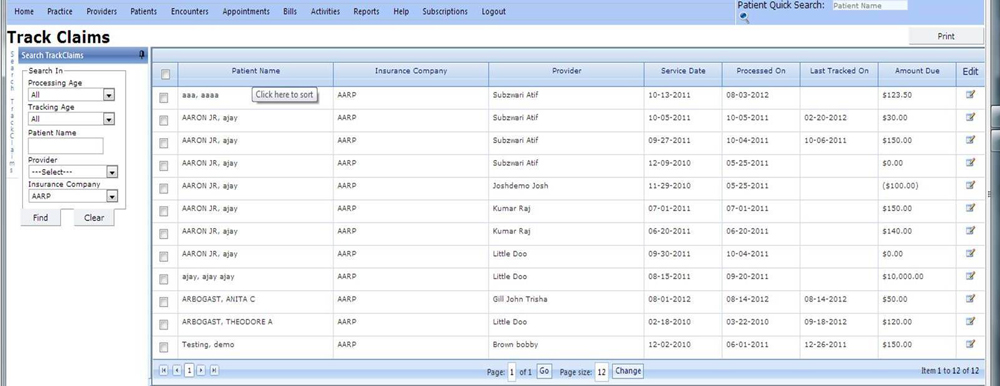This screenshot has height=386, width=1000.
Task: Click the Page size input box
Action: coord(601,371)
